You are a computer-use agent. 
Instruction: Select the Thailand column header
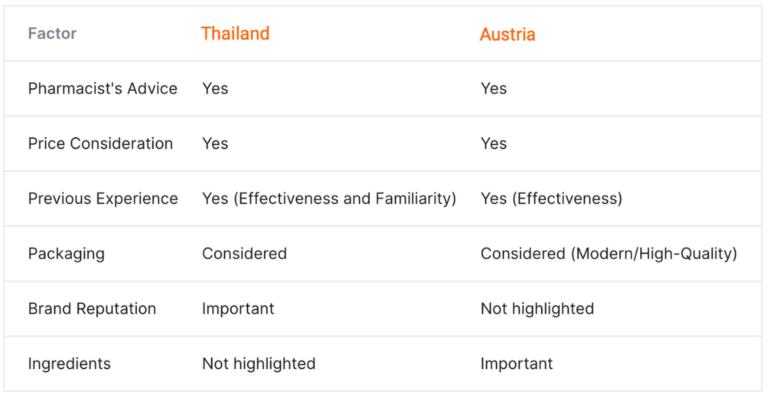click(235, 33)
